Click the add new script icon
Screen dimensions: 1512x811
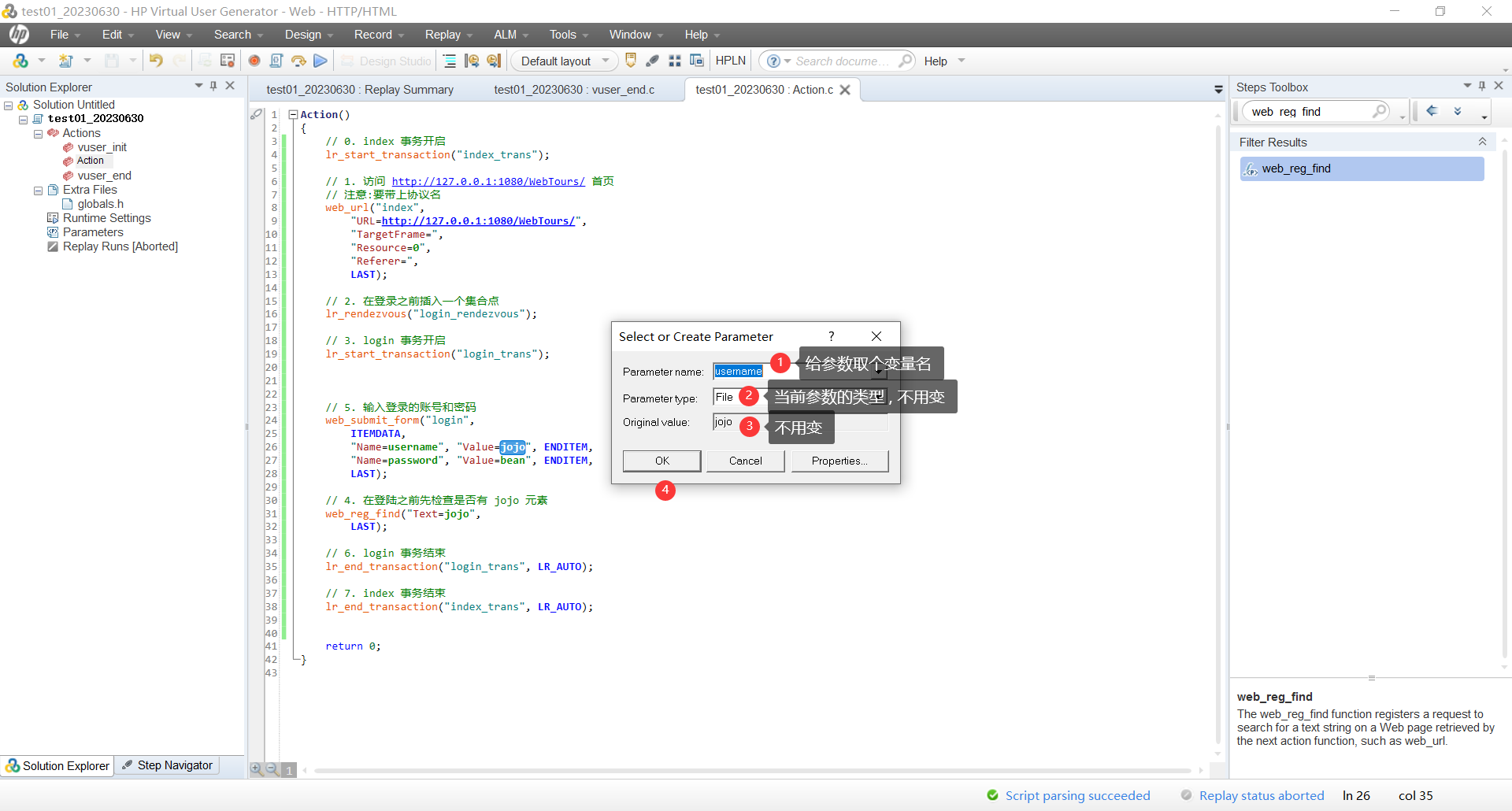[66, 61]
